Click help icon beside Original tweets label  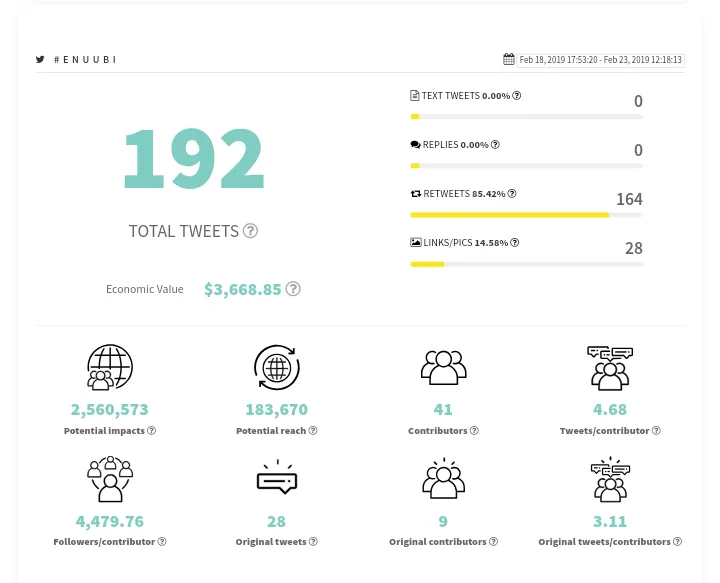[x=313, y=542]
